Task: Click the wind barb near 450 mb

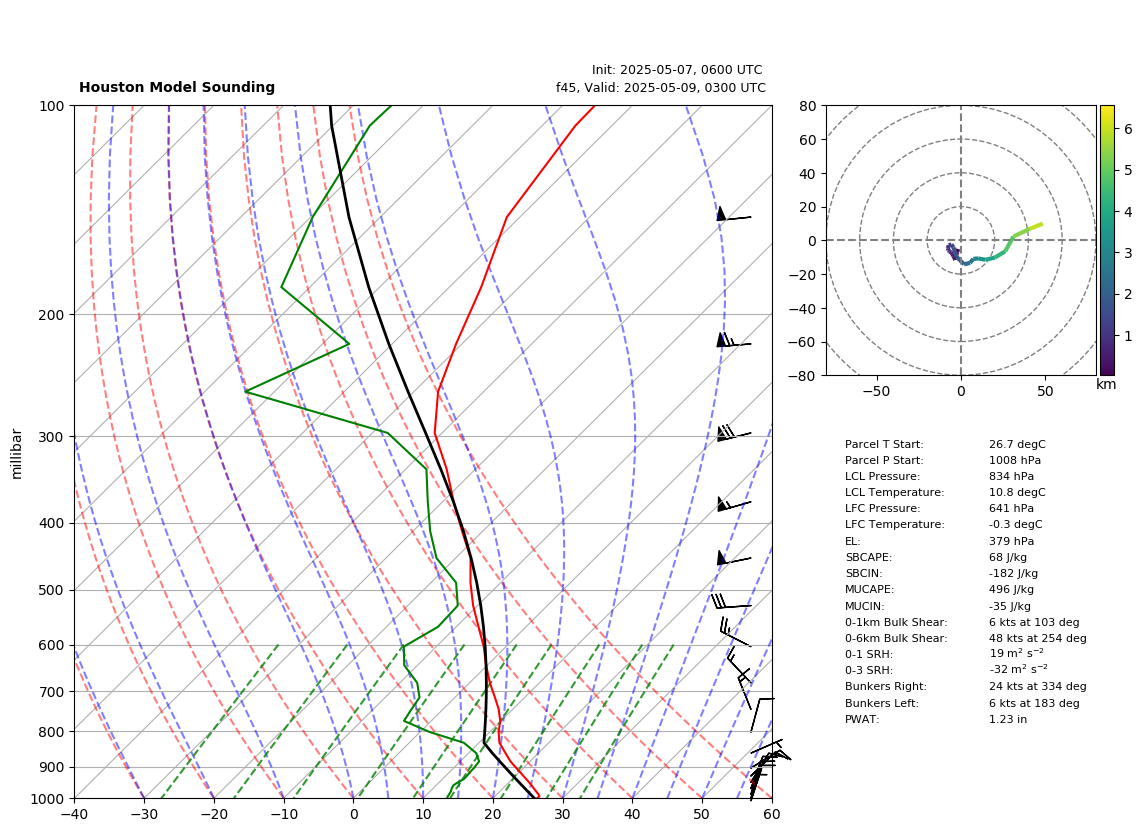Action: 733,559
